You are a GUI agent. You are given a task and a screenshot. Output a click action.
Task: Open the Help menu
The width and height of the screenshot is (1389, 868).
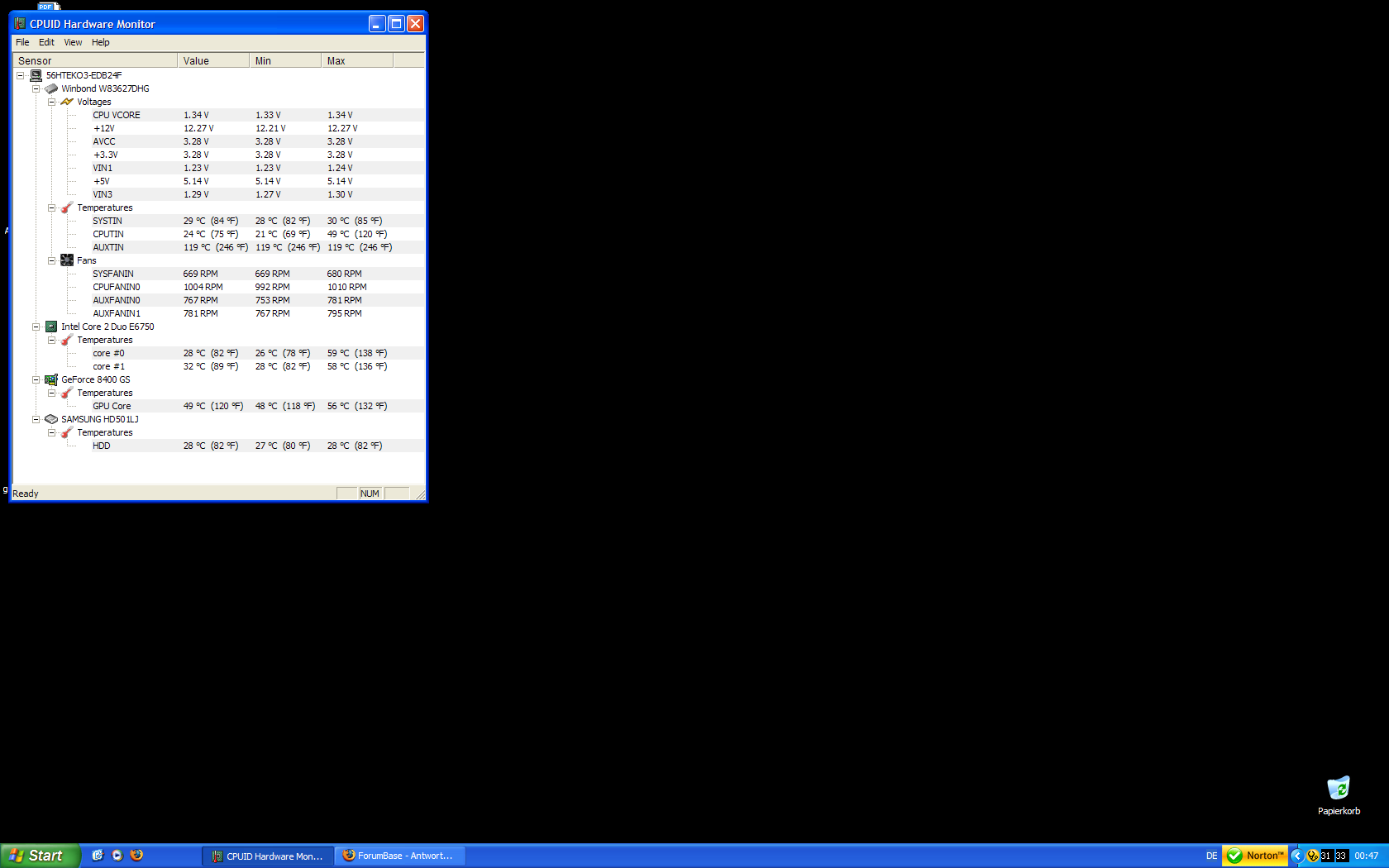101,42
